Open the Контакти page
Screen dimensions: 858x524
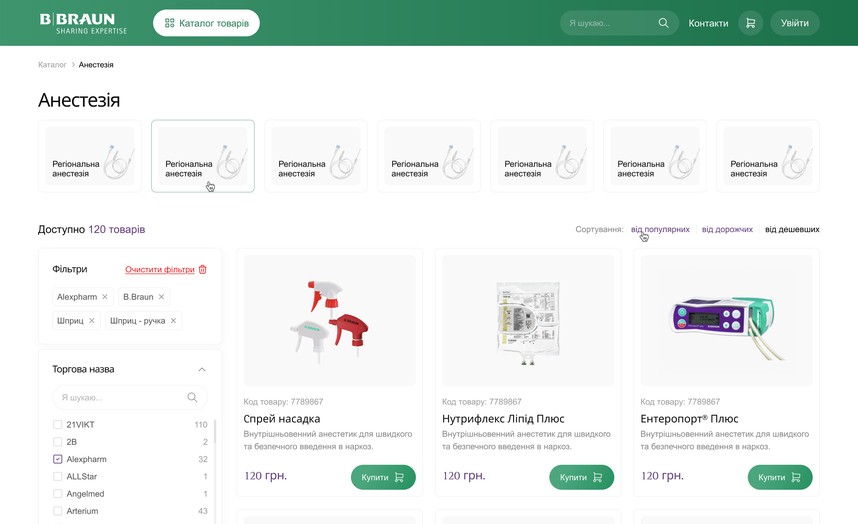pyautogui.click(x=708, y=23)
